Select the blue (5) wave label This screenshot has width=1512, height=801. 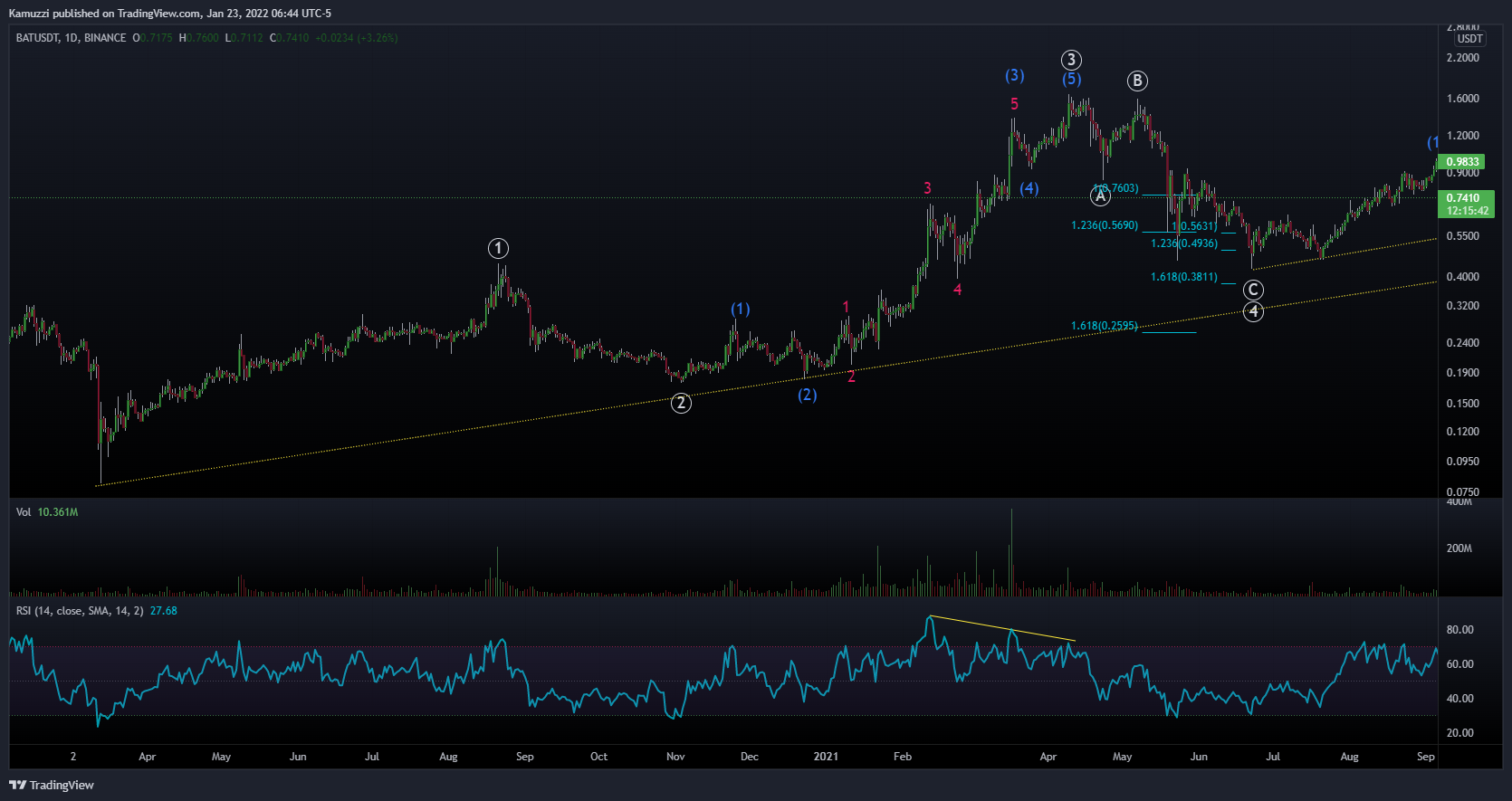1072,79
